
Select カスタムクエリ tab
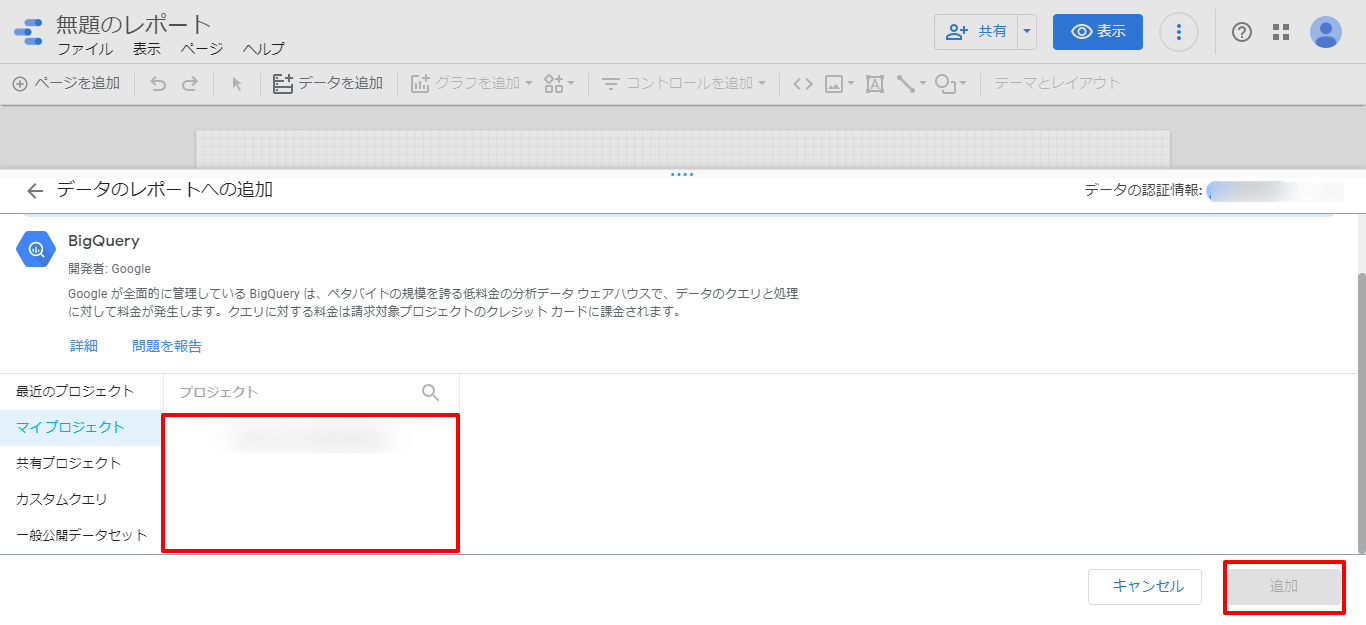point(81,499)
